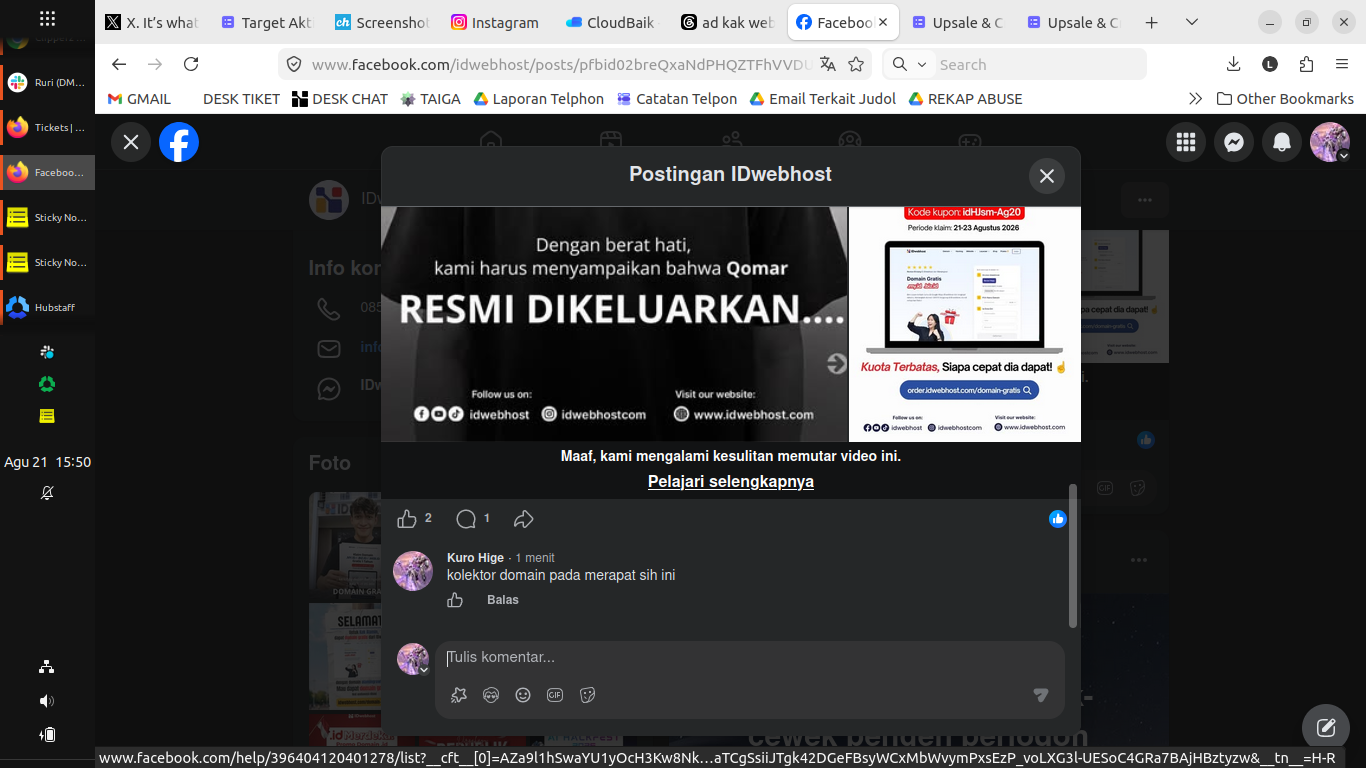Open the Firefox application menu
1366x768 pixels.
tap(1342, 64)
